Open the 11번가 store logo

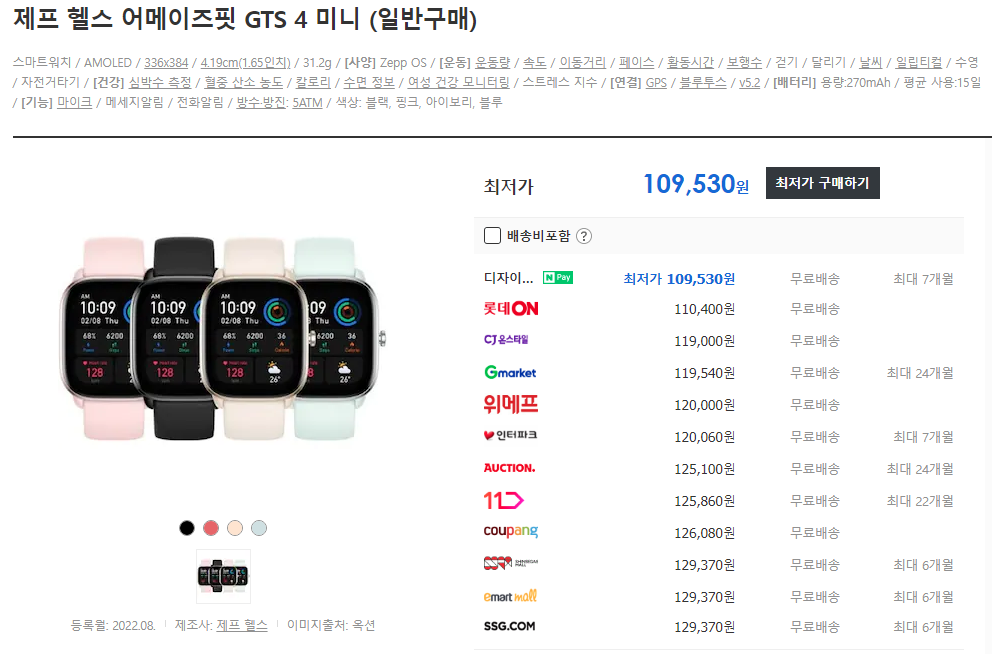pyautogui.click(x=504, y=501)
